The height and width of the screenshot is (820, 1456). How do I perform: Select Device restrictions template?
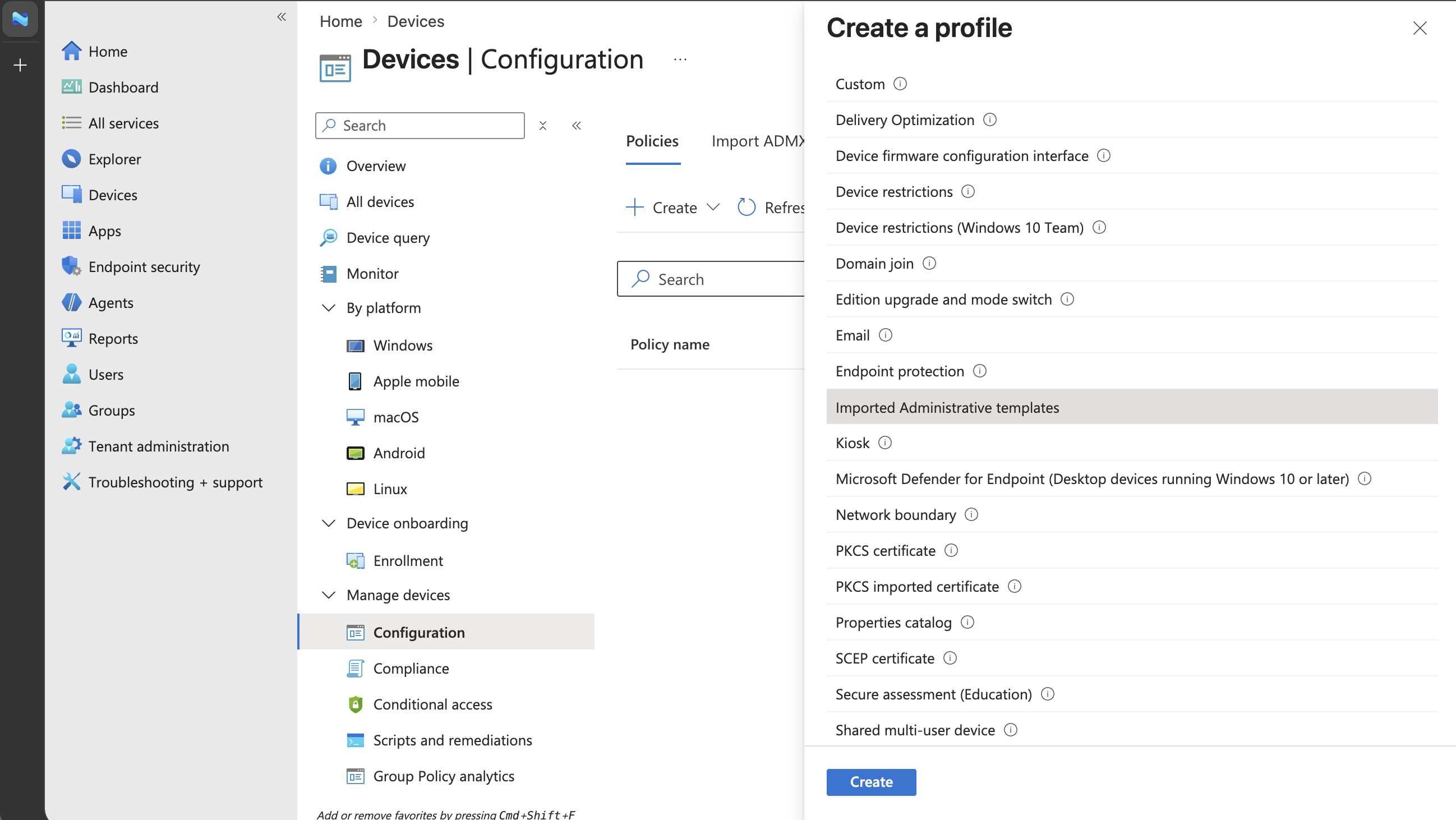pyautogui.click(x=1132, y=192)
